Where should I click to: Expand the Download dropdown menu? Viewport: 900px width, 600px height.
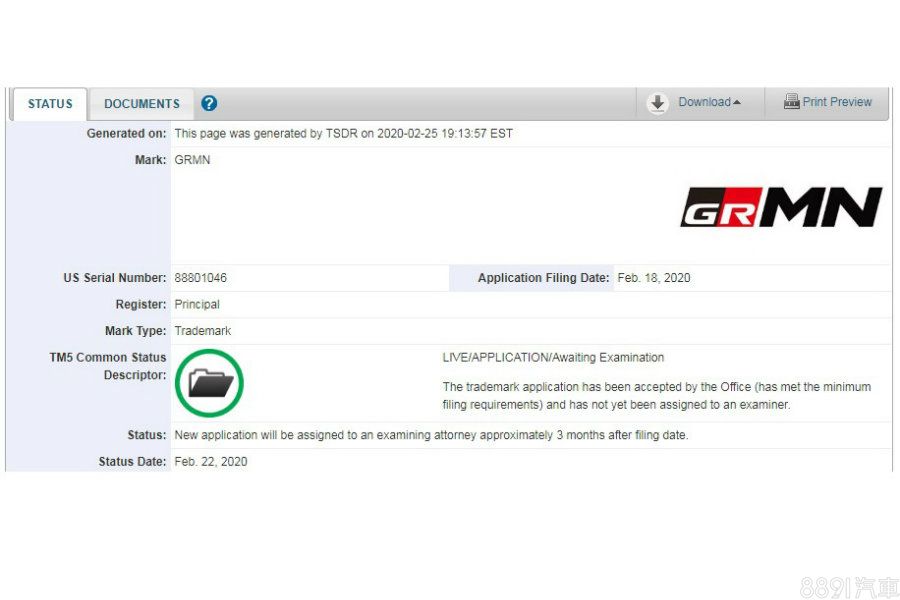(709, 102)
